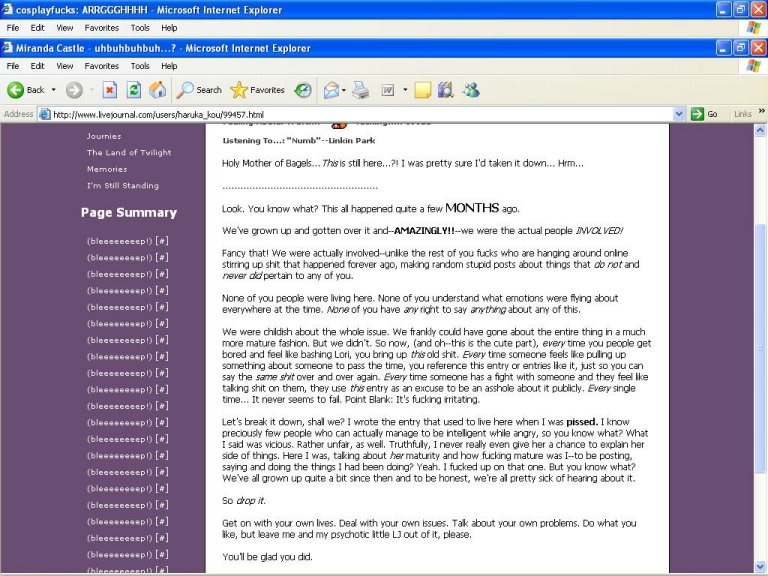Click the green Go button

[x=704, y=114]
